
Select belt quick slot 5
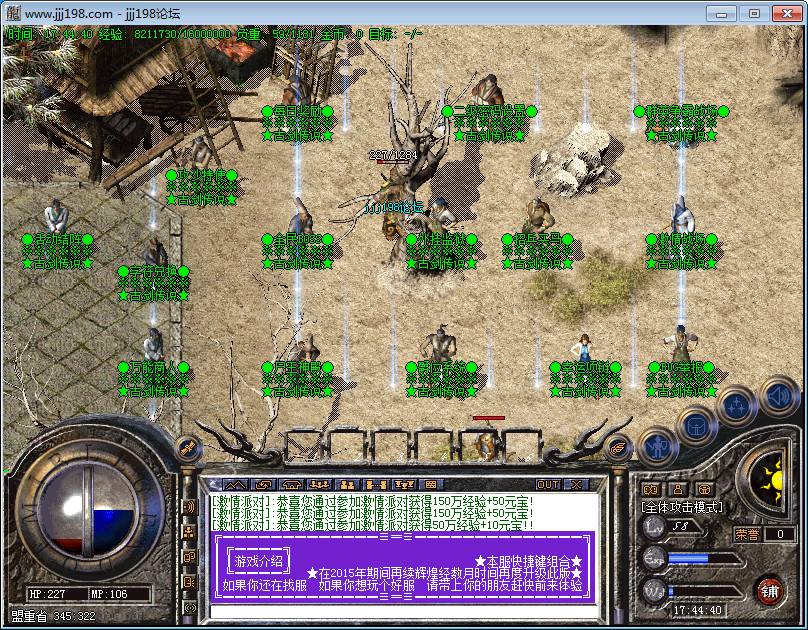(479, 445)
